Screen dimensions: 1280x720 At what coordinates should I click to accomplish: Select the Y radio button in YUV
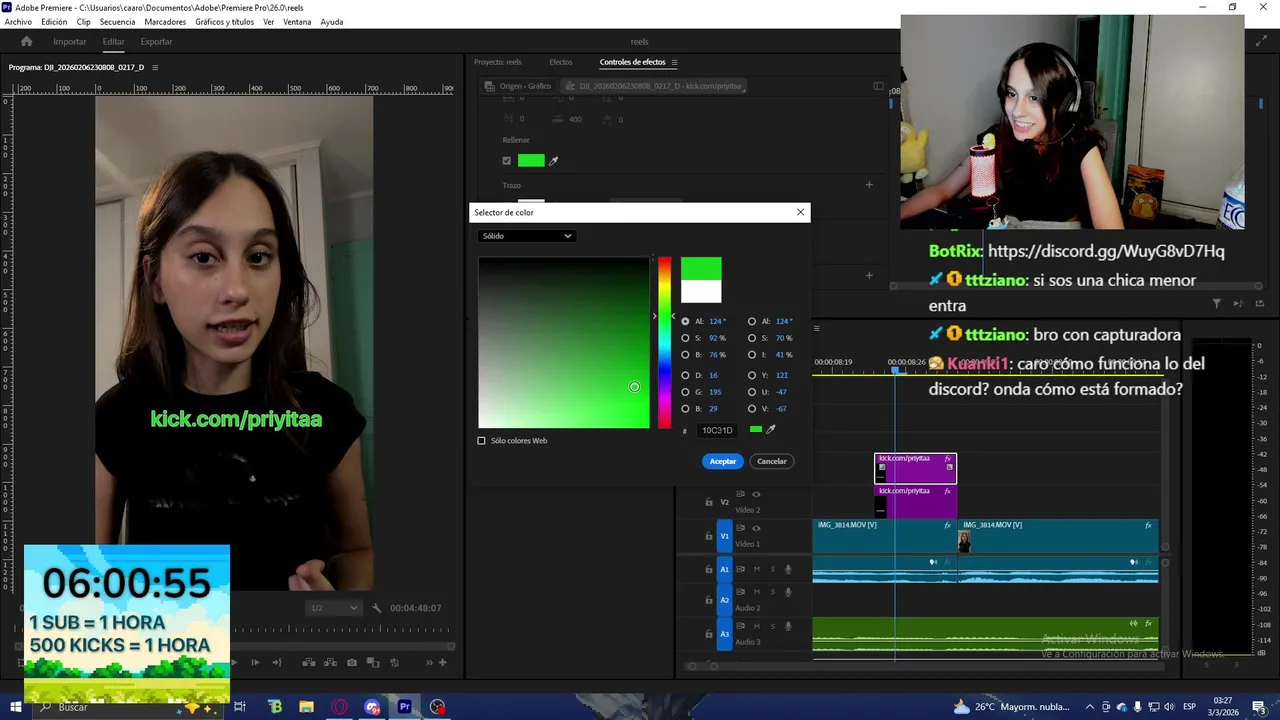tap(752, 375)
